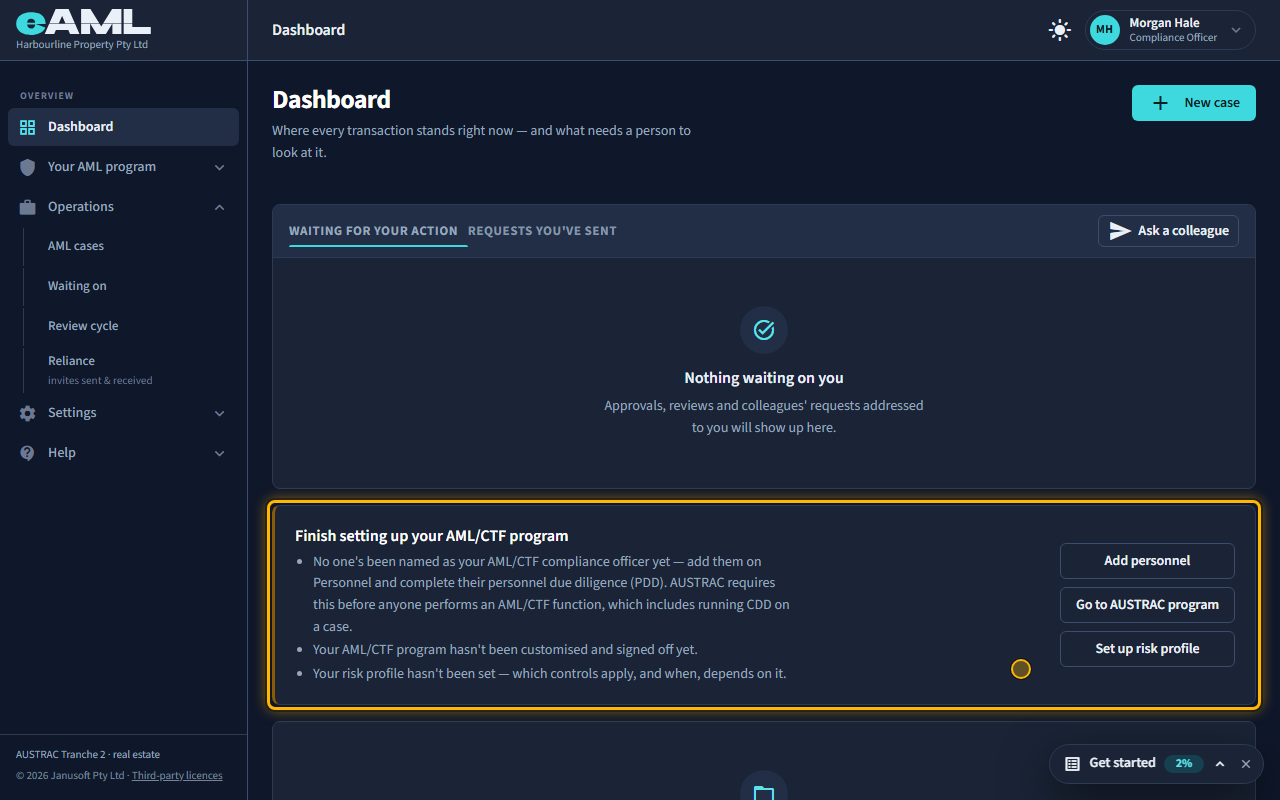Click the Dashboard grid icon in sidebar

coord(28,127)
